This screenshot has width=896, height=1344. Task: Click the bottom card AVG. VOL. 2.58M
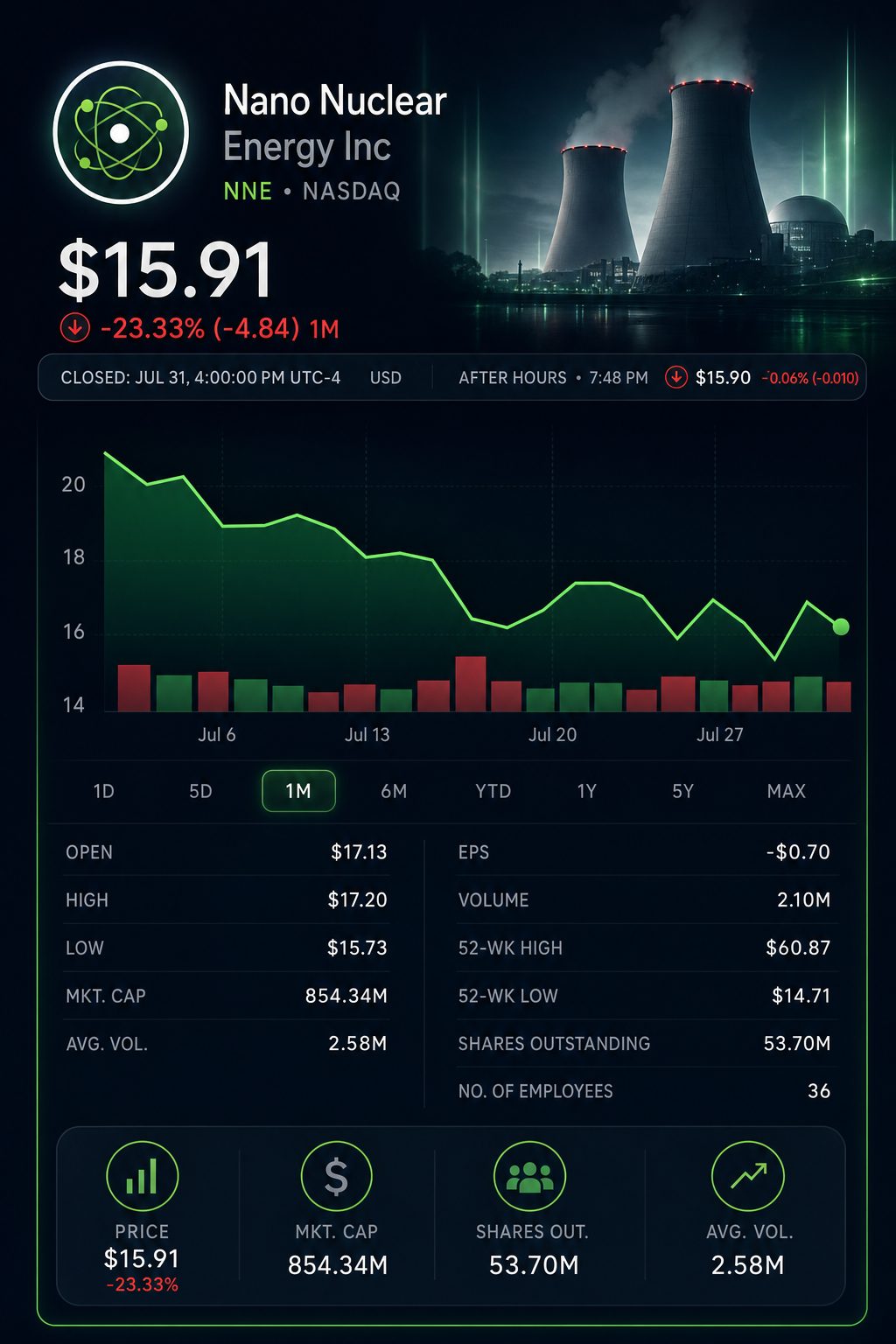click(x=747, y=1265)
